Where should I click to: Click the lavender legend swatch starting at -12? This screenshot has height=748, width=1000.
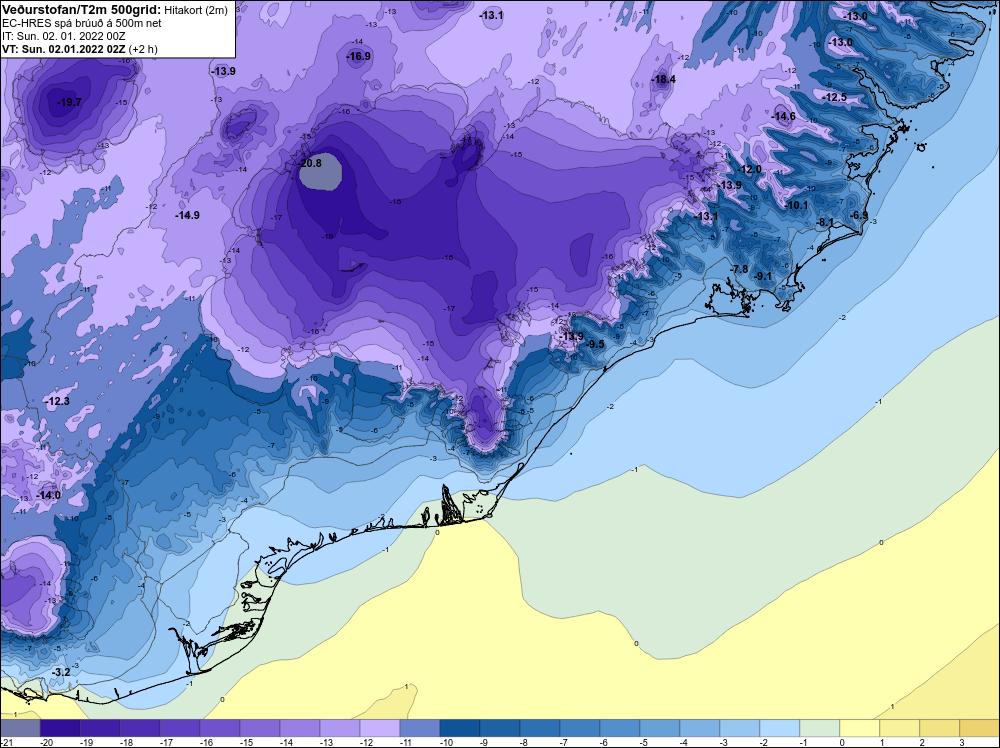[380, 728]
